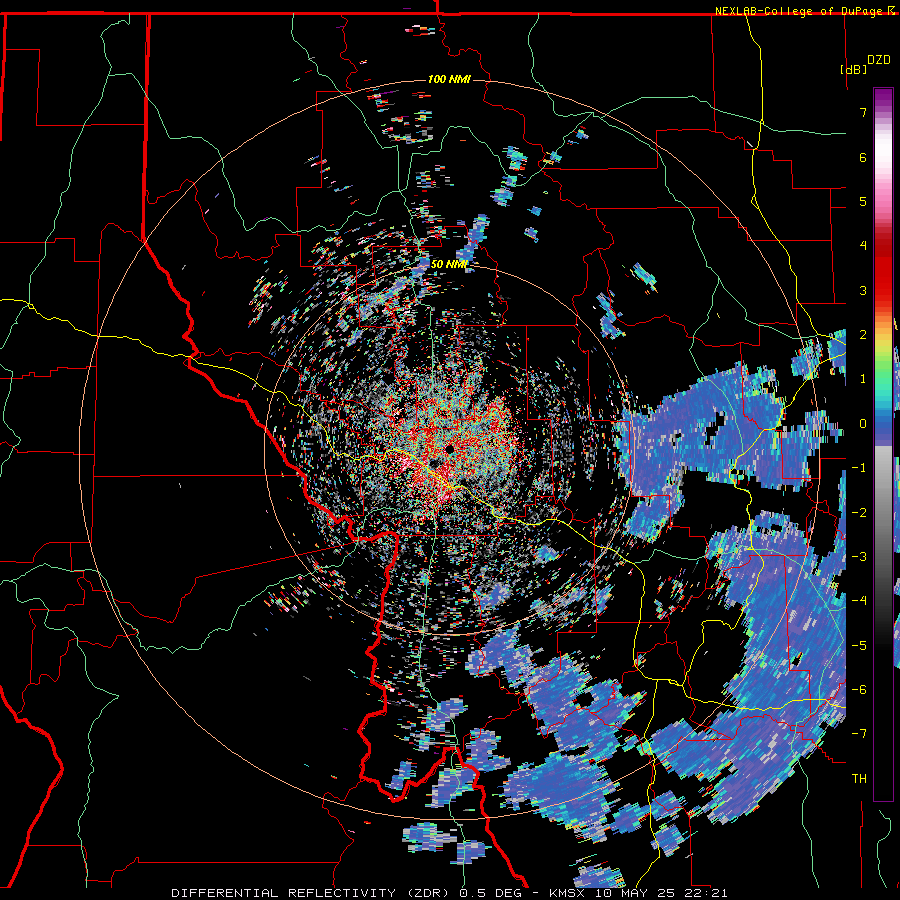Click the KMSX station identifier in the caption
The image size is (900, 900).
[x=569, y=893]
